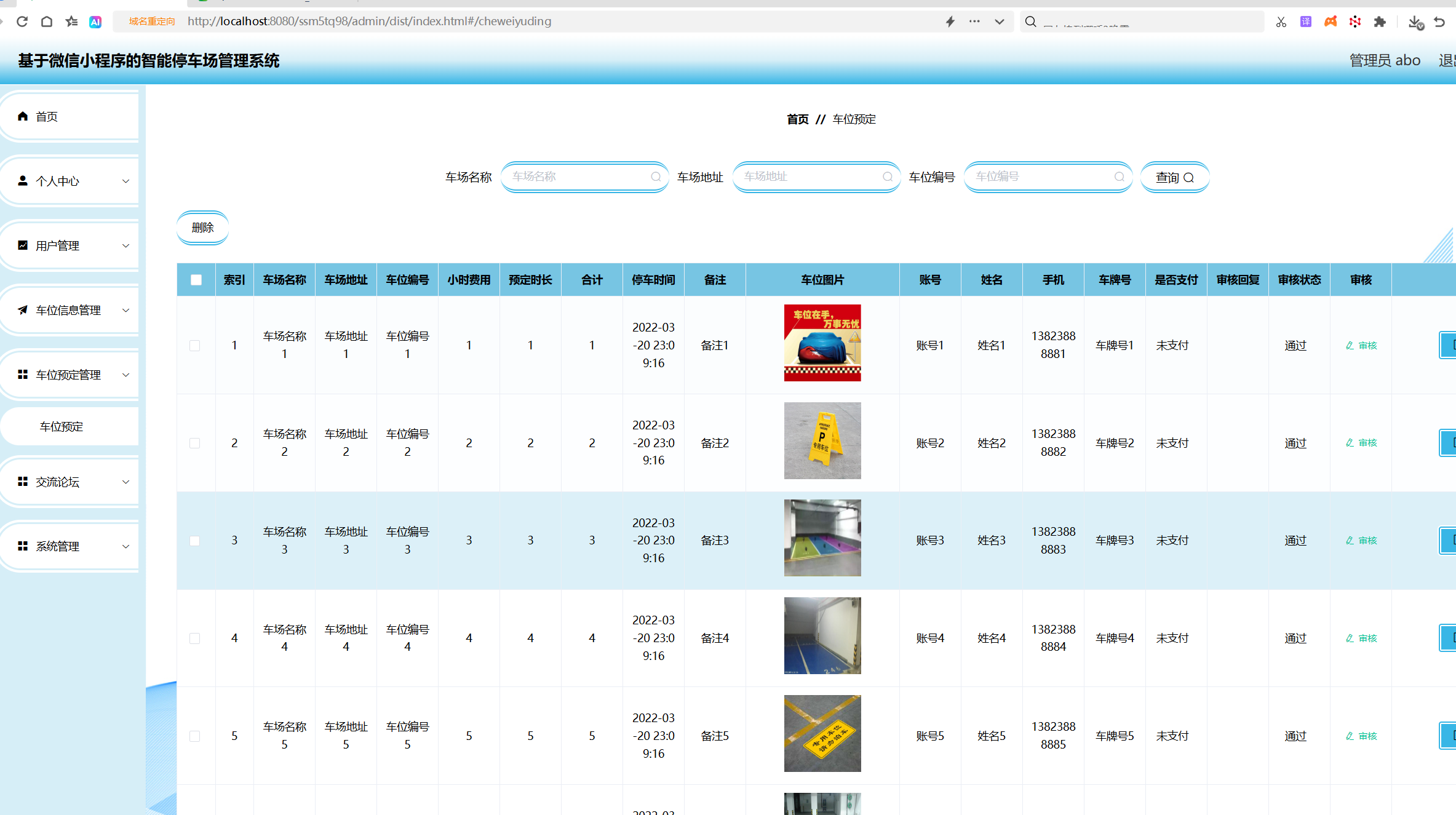Open the favorites star icon

click(x=72, y=22)
